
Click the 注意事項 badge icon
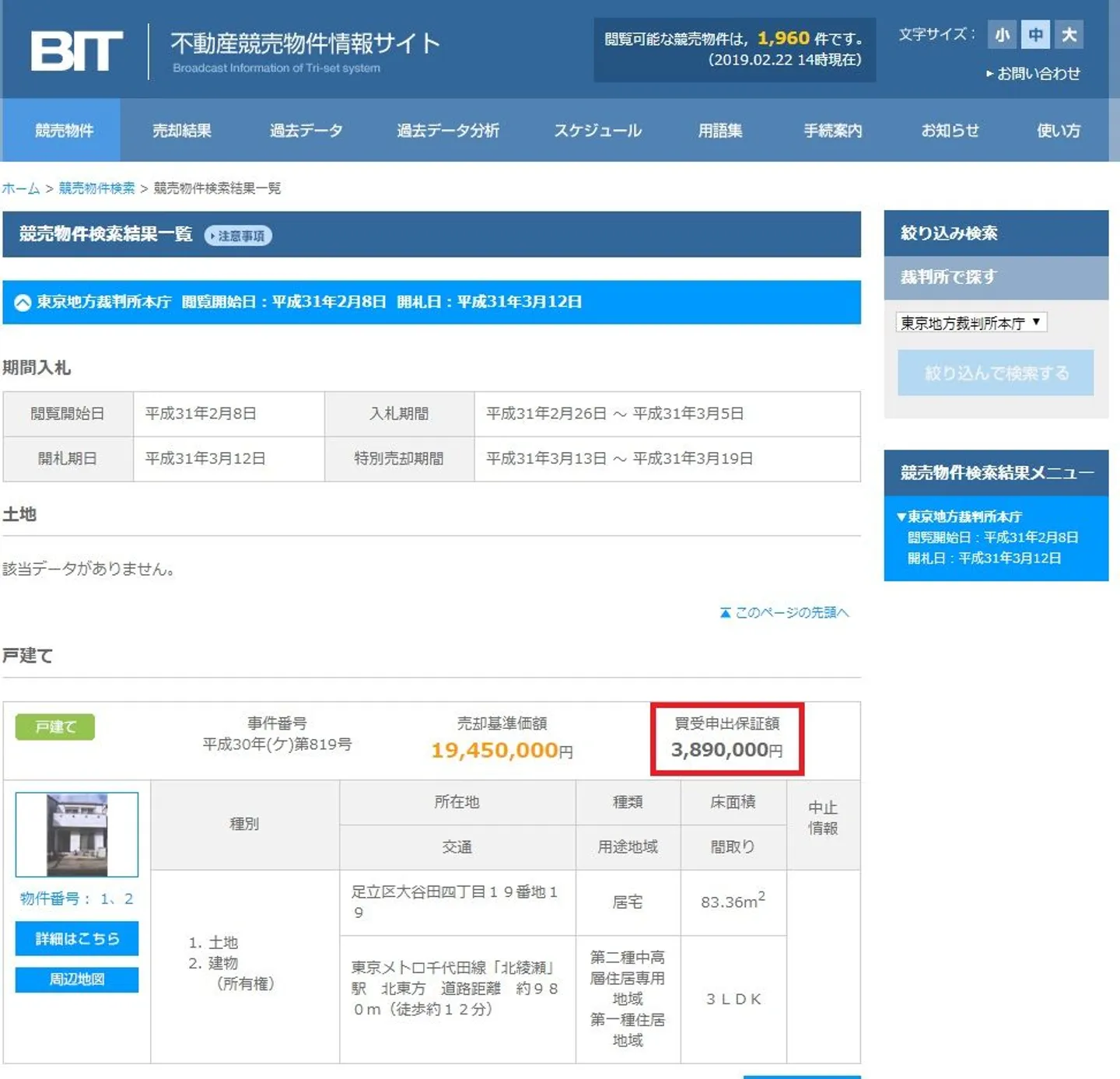(238, 236)
